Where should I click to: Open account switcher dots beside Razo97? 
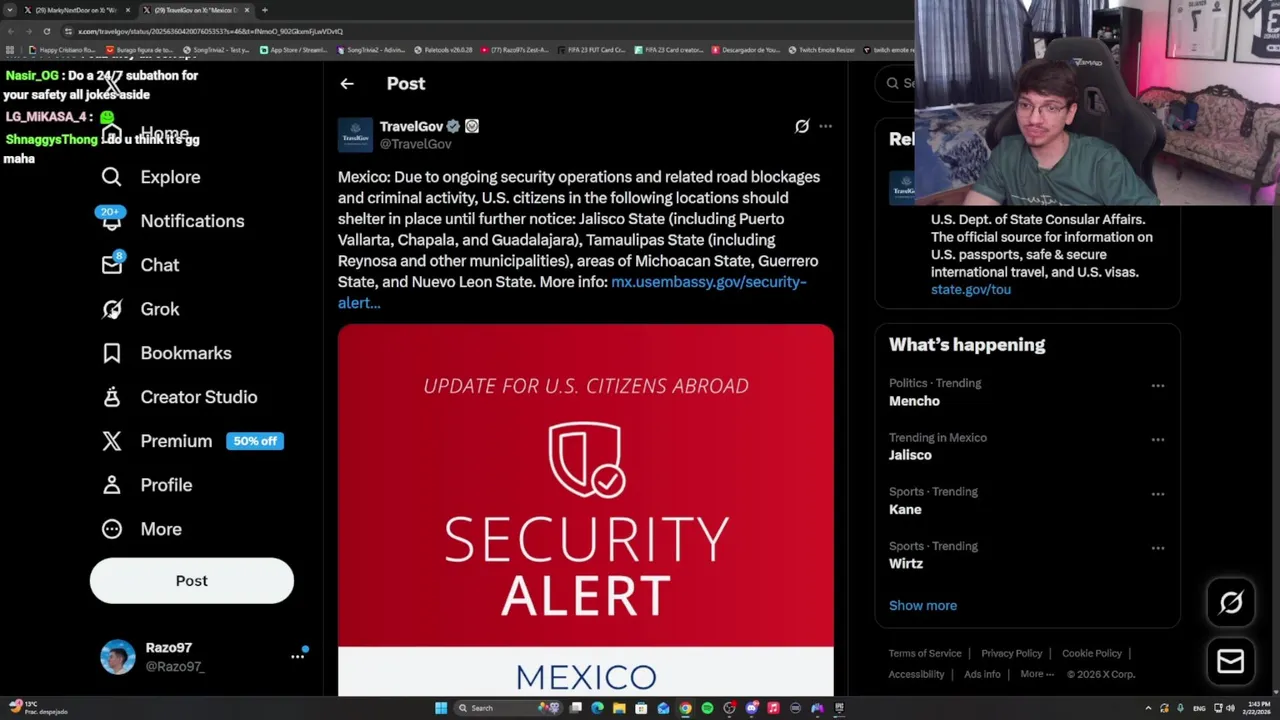coord(297,657)
